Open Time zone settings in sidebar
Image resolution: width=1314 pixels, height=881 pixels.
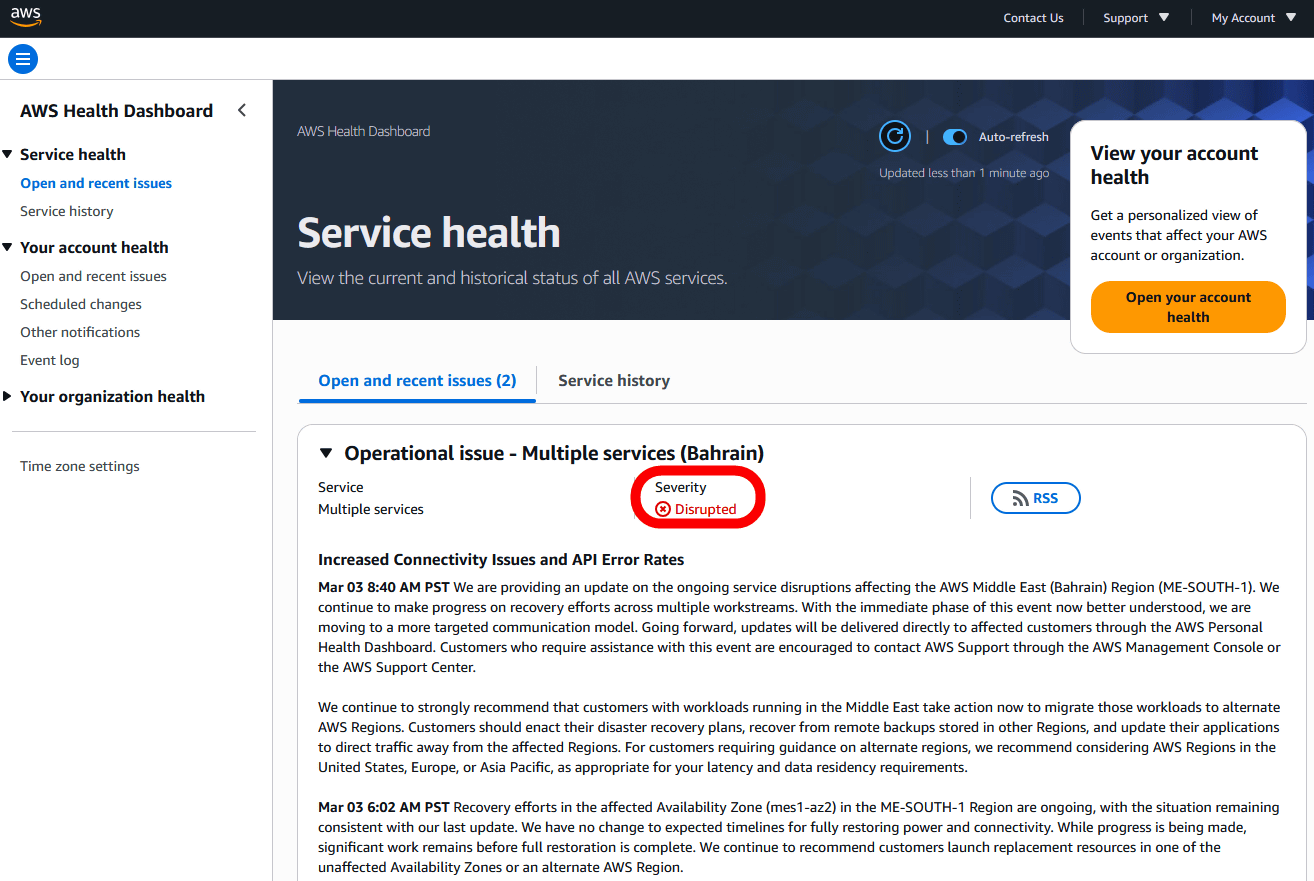point(80,467)
